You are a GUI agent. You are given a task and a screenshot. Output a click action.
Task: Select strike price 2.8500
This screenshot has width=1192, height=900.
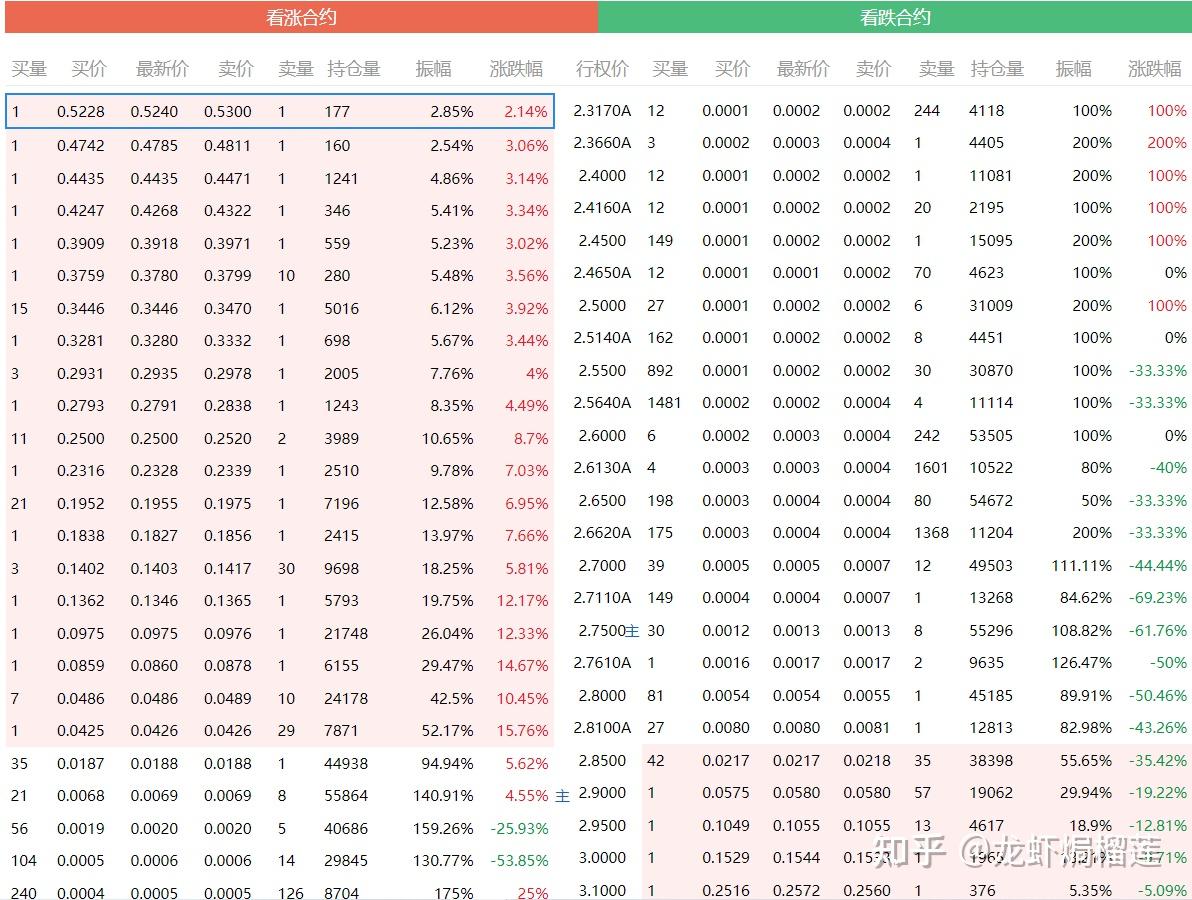602,760
